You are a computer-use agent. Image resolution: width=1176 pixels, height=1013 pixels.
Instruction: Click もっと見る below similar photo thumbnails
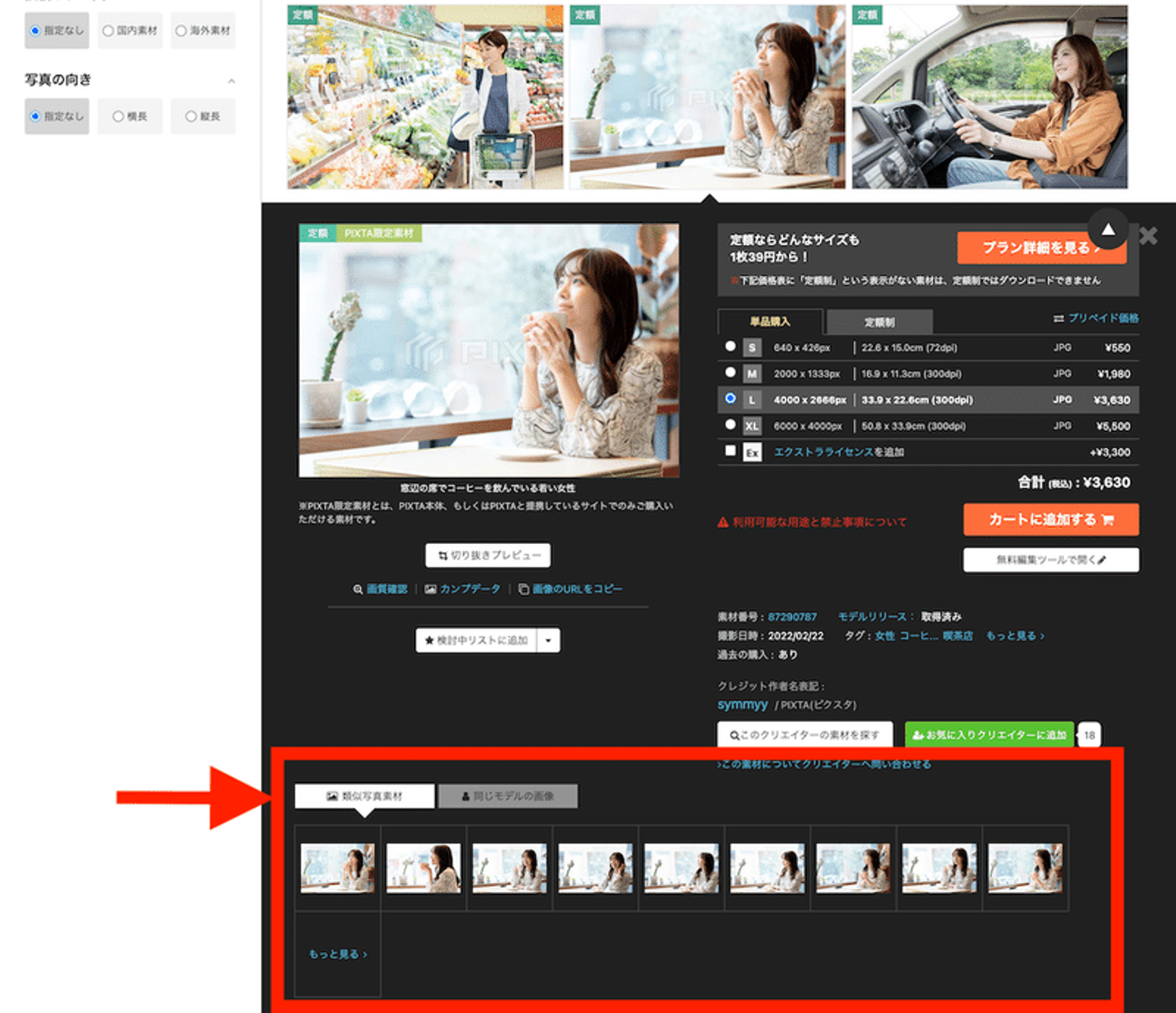(x=338, y=954)
